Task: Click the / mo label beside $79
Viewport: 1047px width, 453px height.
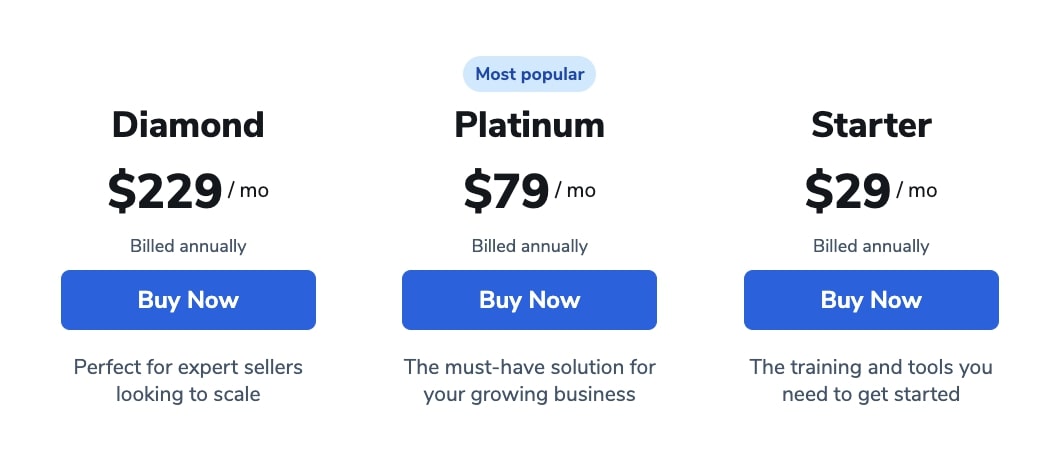Action: (576, 191)
